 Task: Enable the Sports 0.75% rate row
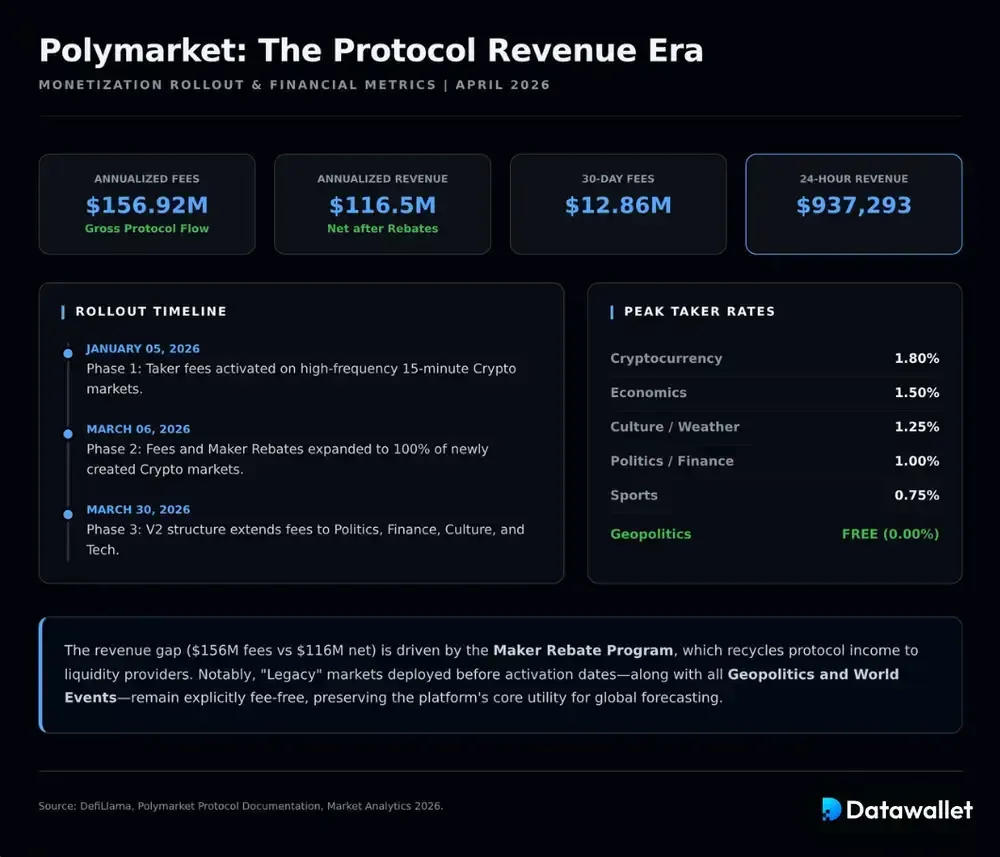pos(774,495)
